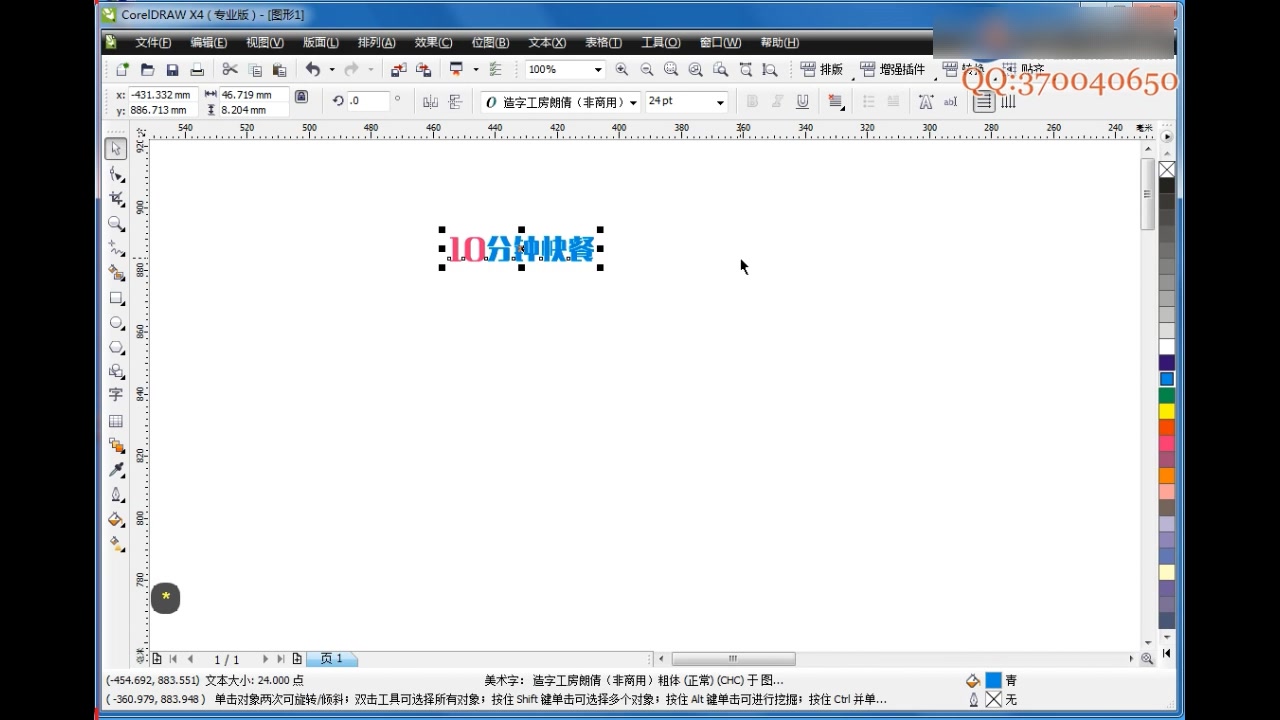
Task: Pick the yellow swatch in the palette
Action: pos(1167,411)
